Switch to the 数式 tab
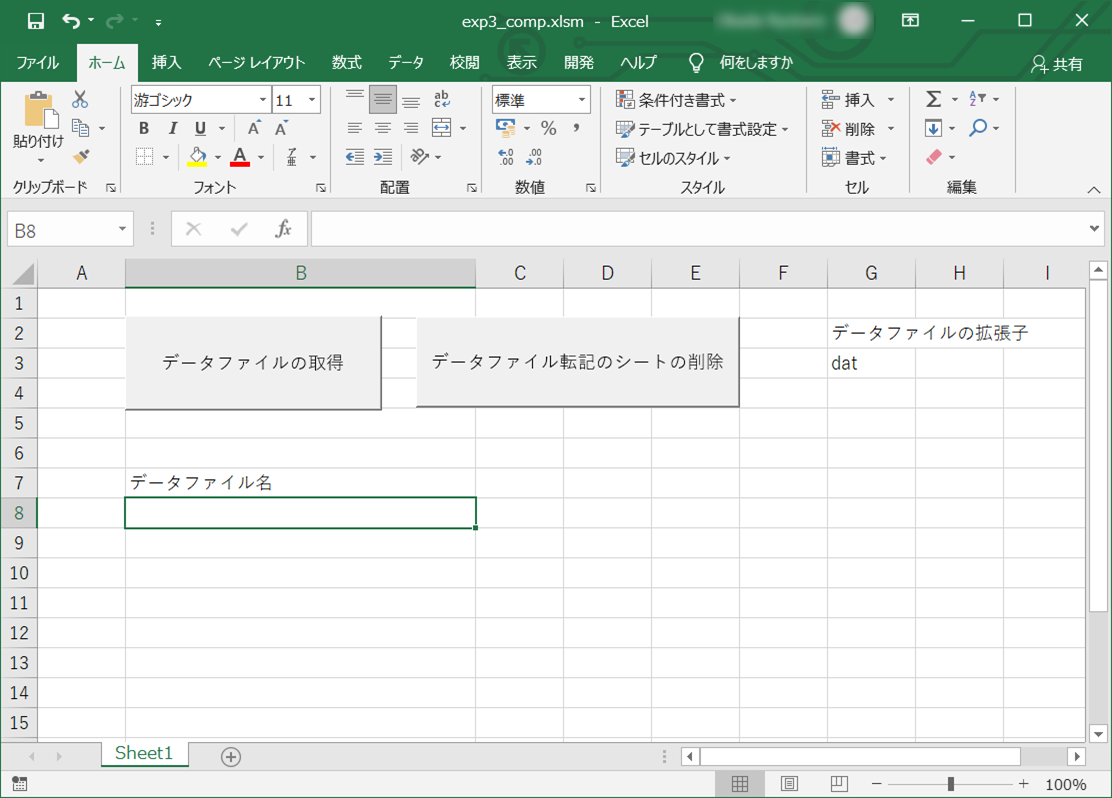This screenshot has height=798, width=1112. [x=347, y=62]
